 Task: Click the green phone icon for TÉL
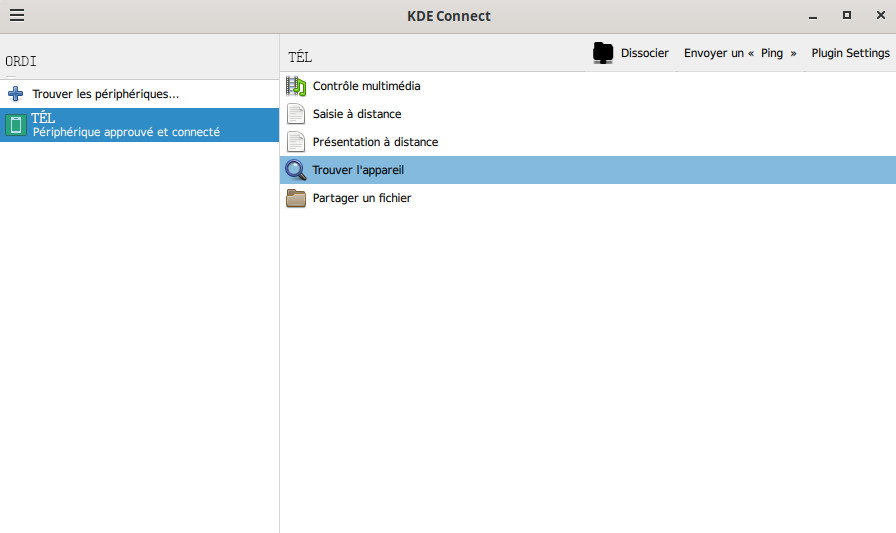click(16, 125)
